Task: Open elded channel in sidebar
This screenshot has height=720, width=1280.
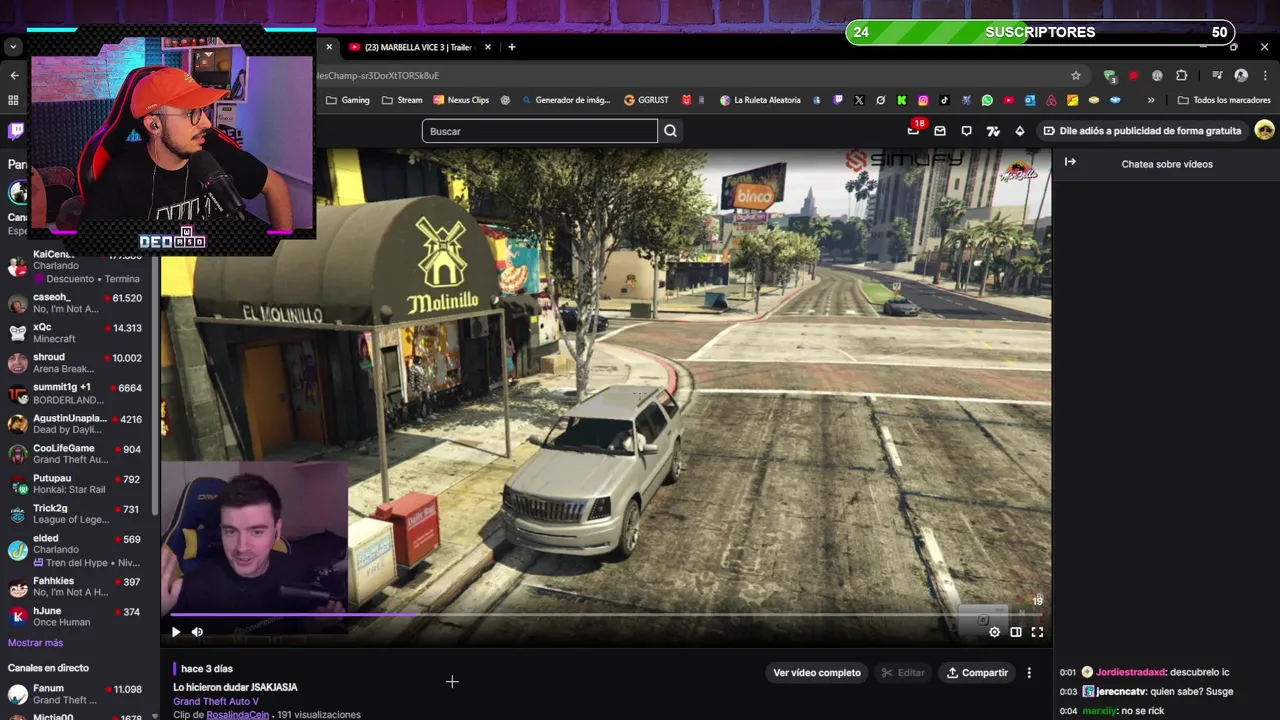Action: [78, 550]
